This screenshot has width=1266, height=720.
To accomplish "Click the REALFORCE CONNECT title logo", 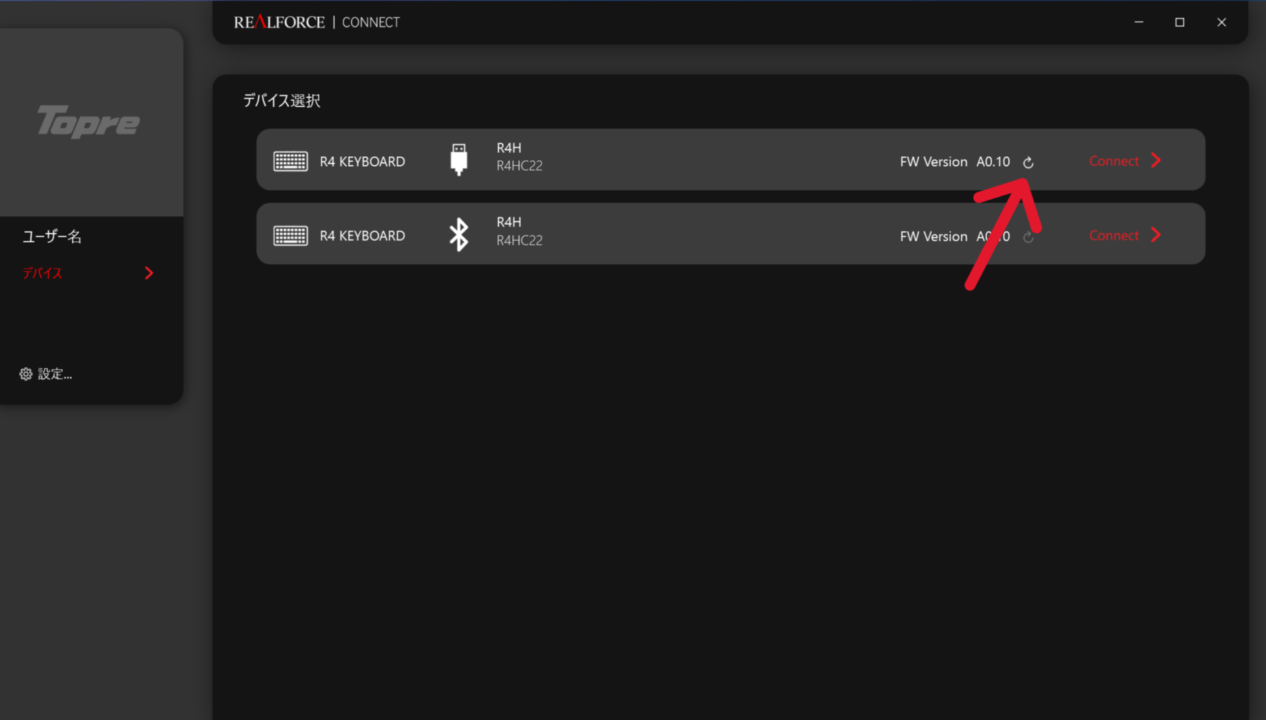I will pyautogui.click(x=317, y=22).
